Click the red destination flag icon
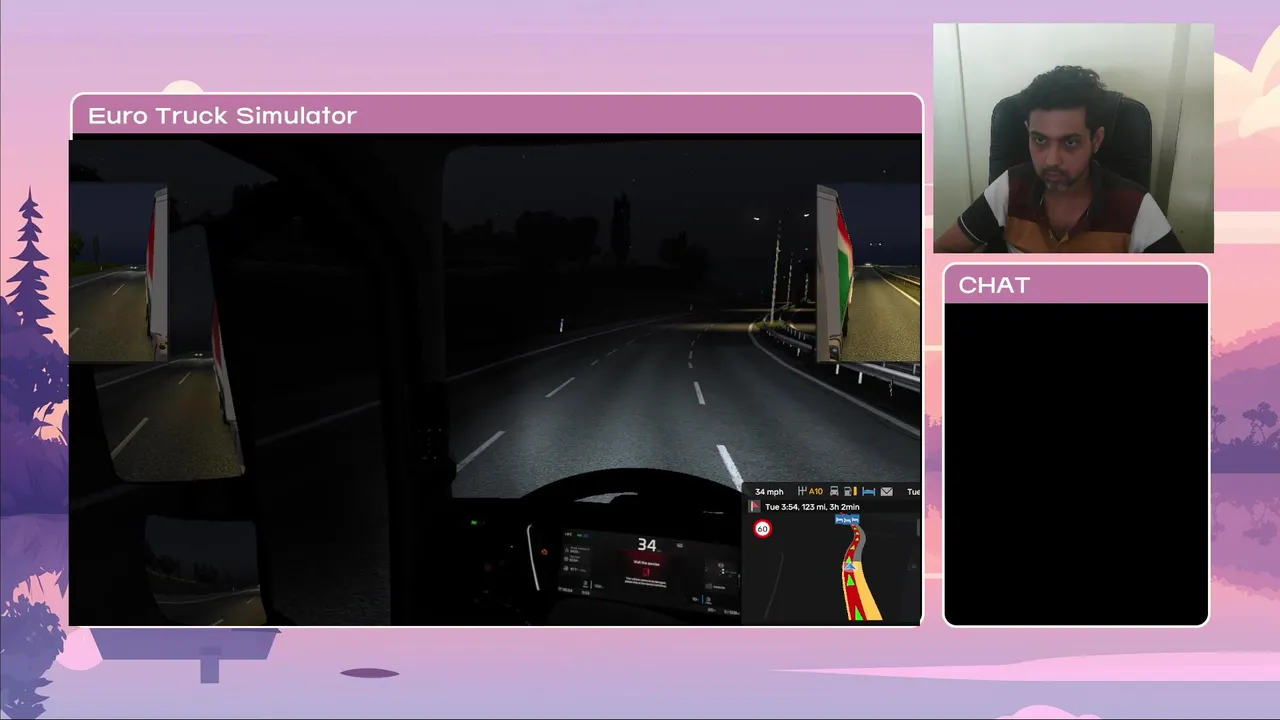Image resolution: width=1280 pixels, height=720 pixels. (754, 506)
